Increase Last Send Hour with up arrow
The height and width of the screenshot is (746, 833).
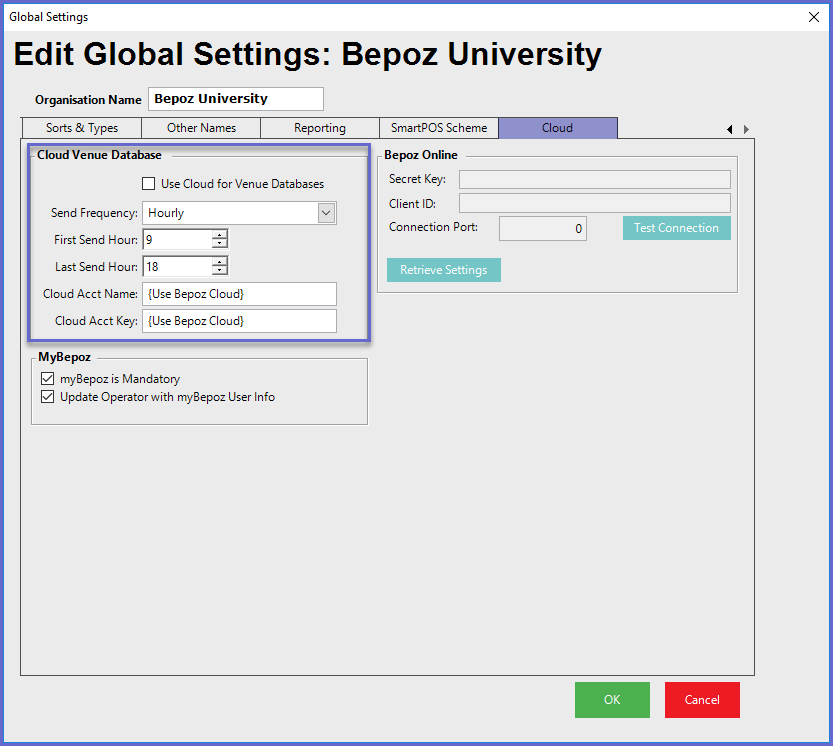[219, 262]
